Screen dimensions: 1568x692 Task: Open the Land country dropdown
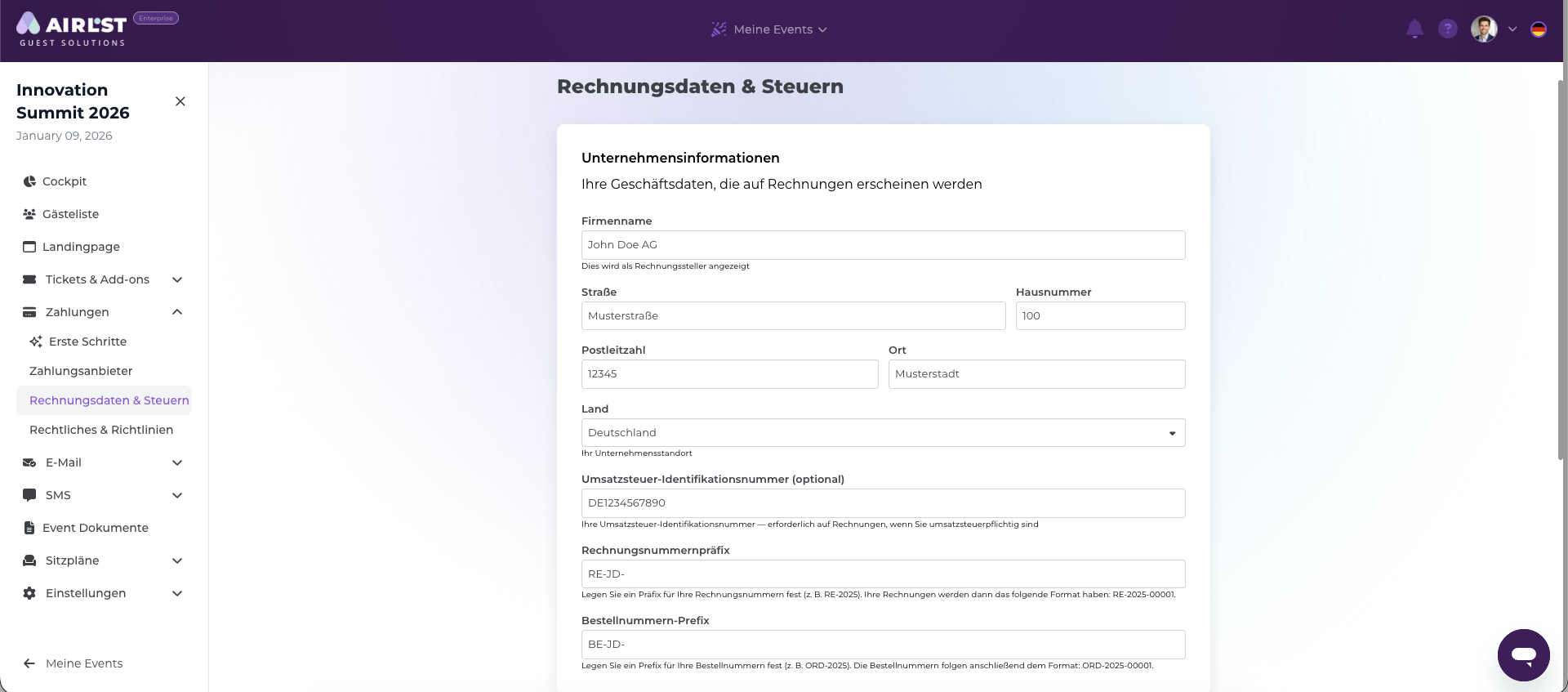[x=882, y=433]
